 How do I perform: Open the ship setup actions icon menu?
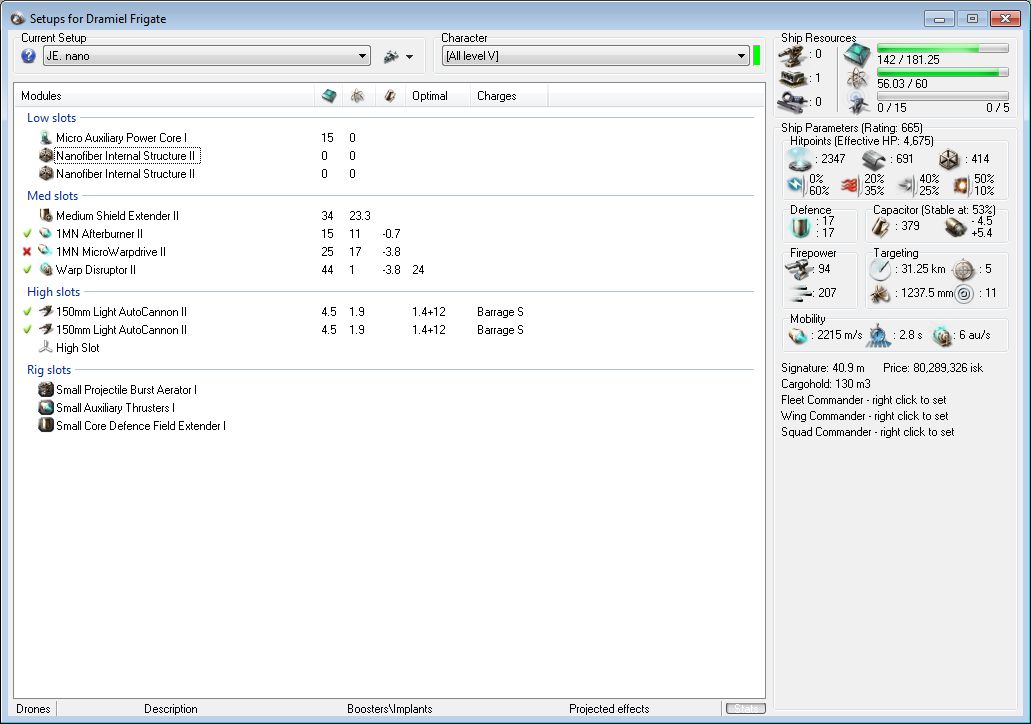pos(399,57)
